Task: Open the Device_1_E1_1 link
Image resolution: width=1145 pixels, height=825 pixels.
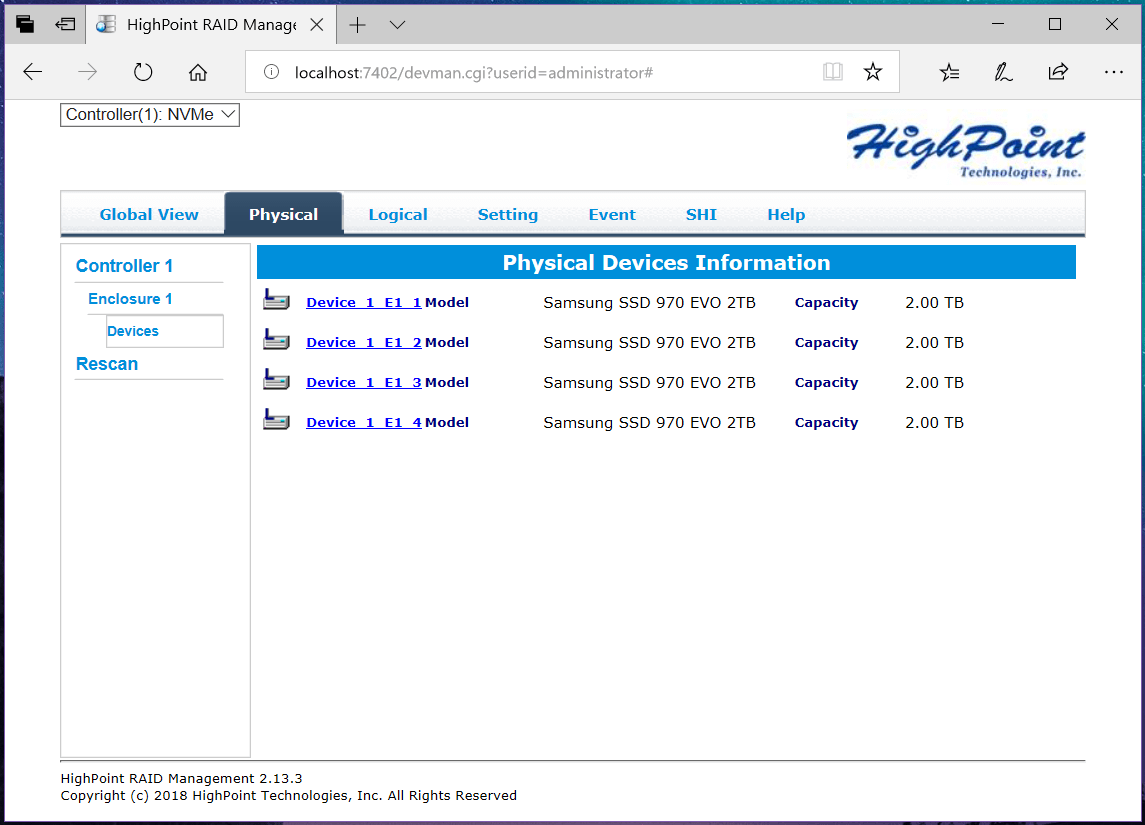Action: [x=364, y=302]
